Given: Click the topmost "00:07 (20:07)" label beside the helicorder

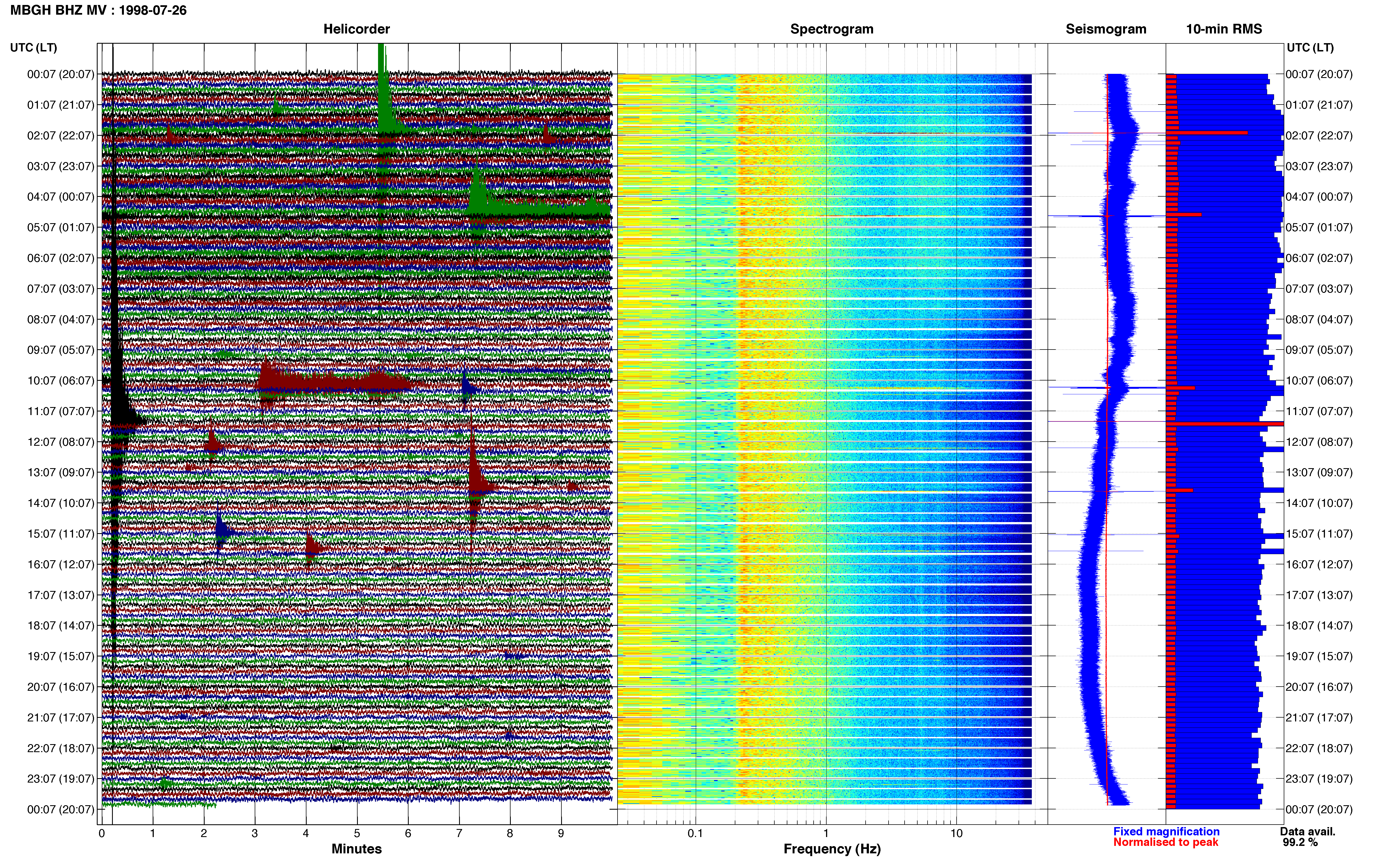Looking at the screenshot, I should [60, 74].
